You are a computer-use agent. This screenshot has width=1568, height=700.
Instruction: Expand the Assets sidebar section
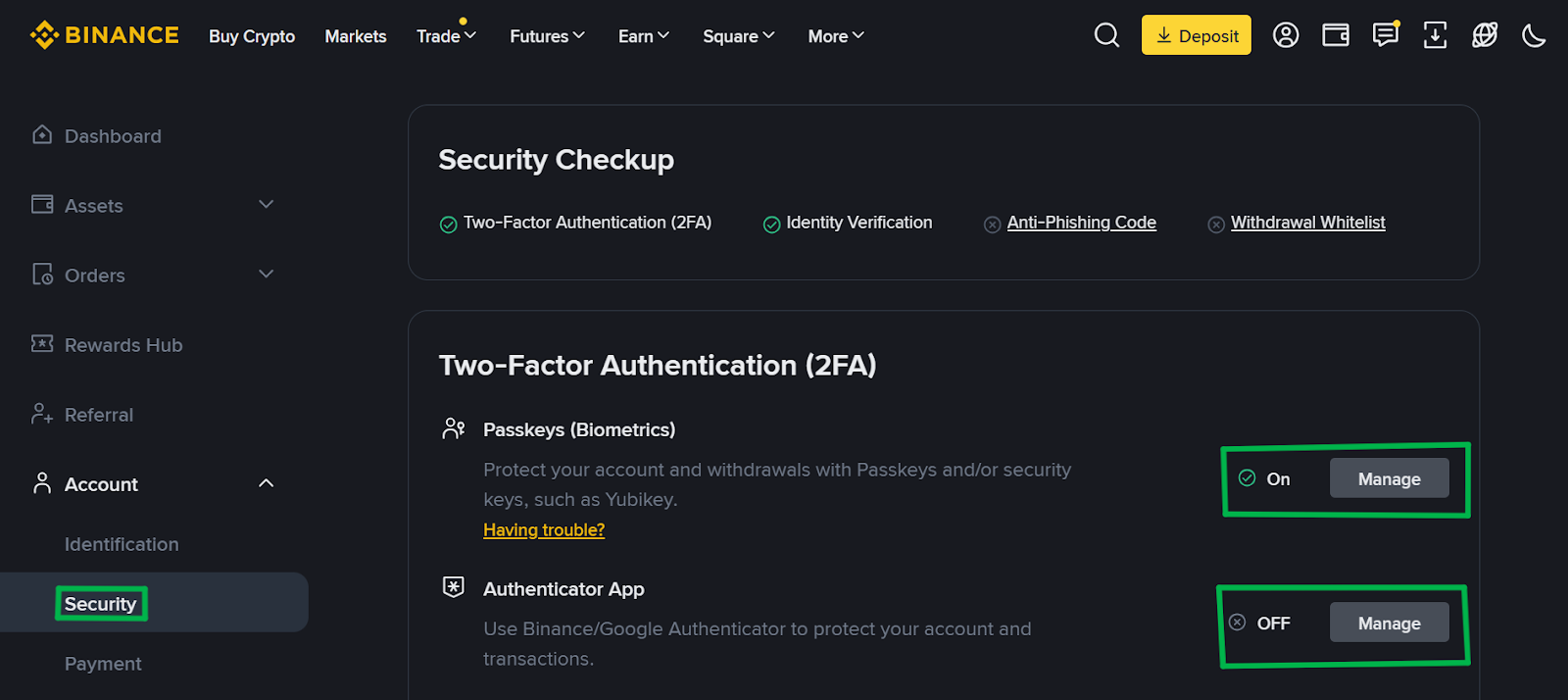pyautogui.click(x=265, y=204)
